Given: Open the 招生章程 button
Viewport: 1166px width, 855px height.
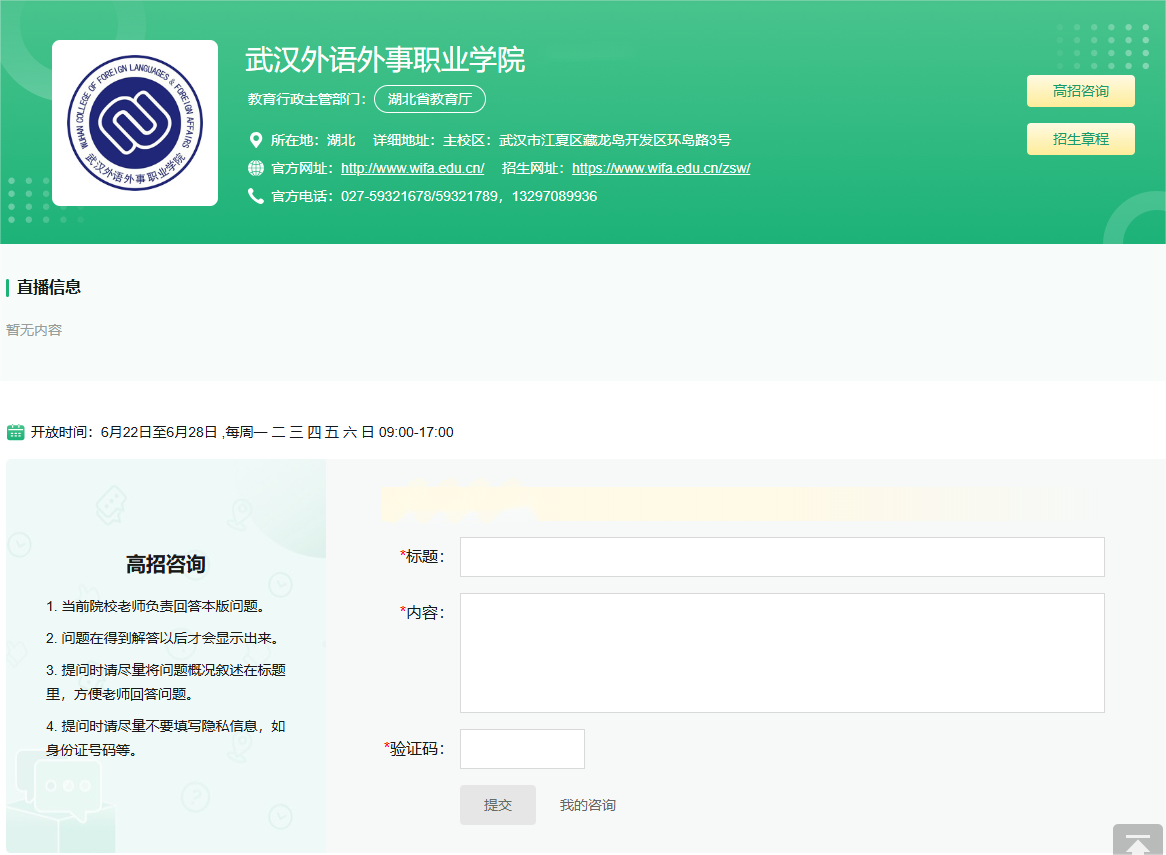Looking at the screenshot, I should 1080,139.
